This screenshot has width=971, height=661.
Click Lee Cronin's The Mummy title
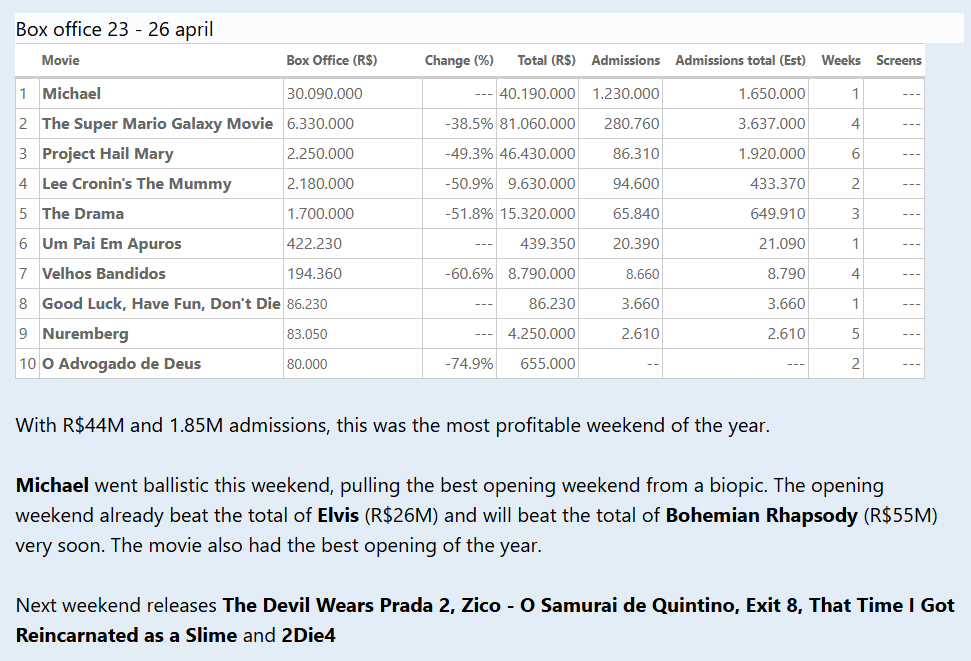pyautogui.click(x=136, y=184)
